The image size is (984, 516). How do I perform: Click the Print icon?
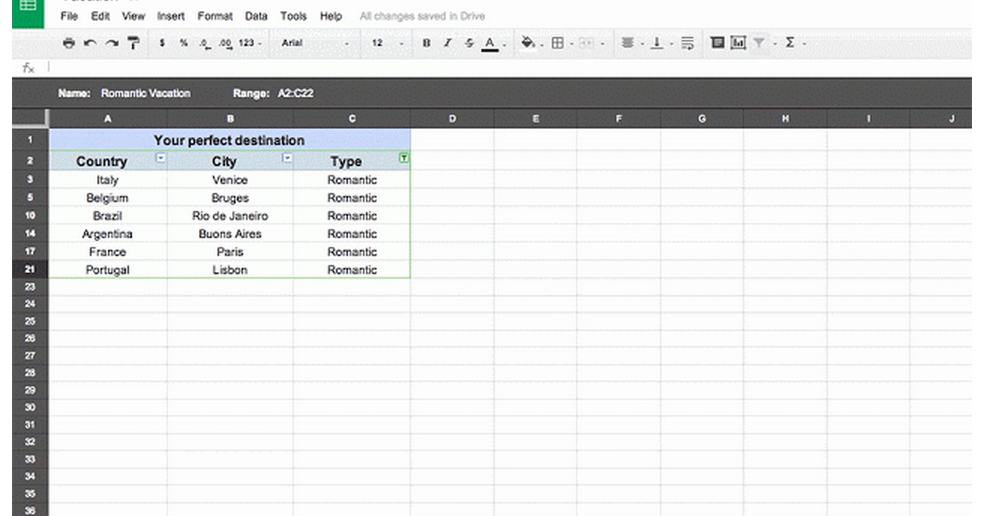coord(69,43)
